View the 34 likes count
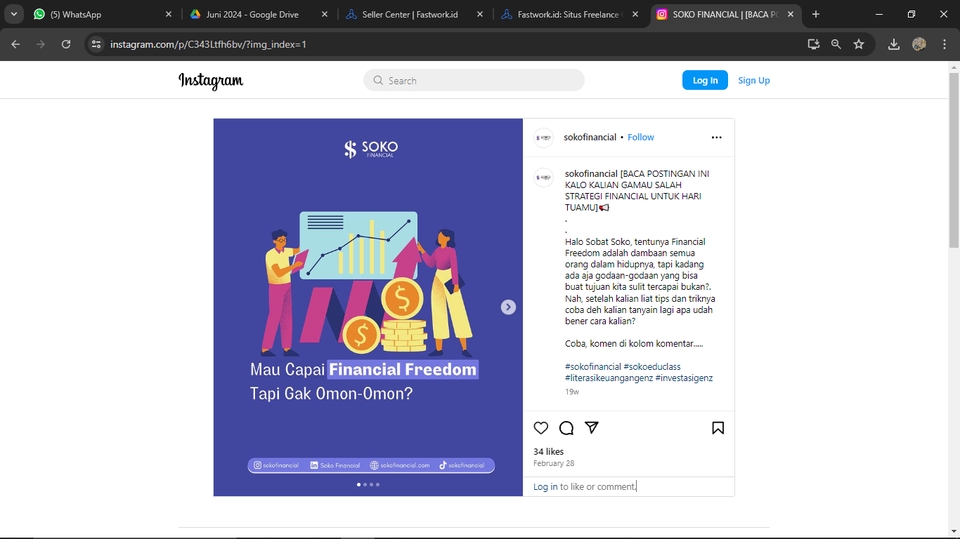960x539 pixels. click(548, 451)
